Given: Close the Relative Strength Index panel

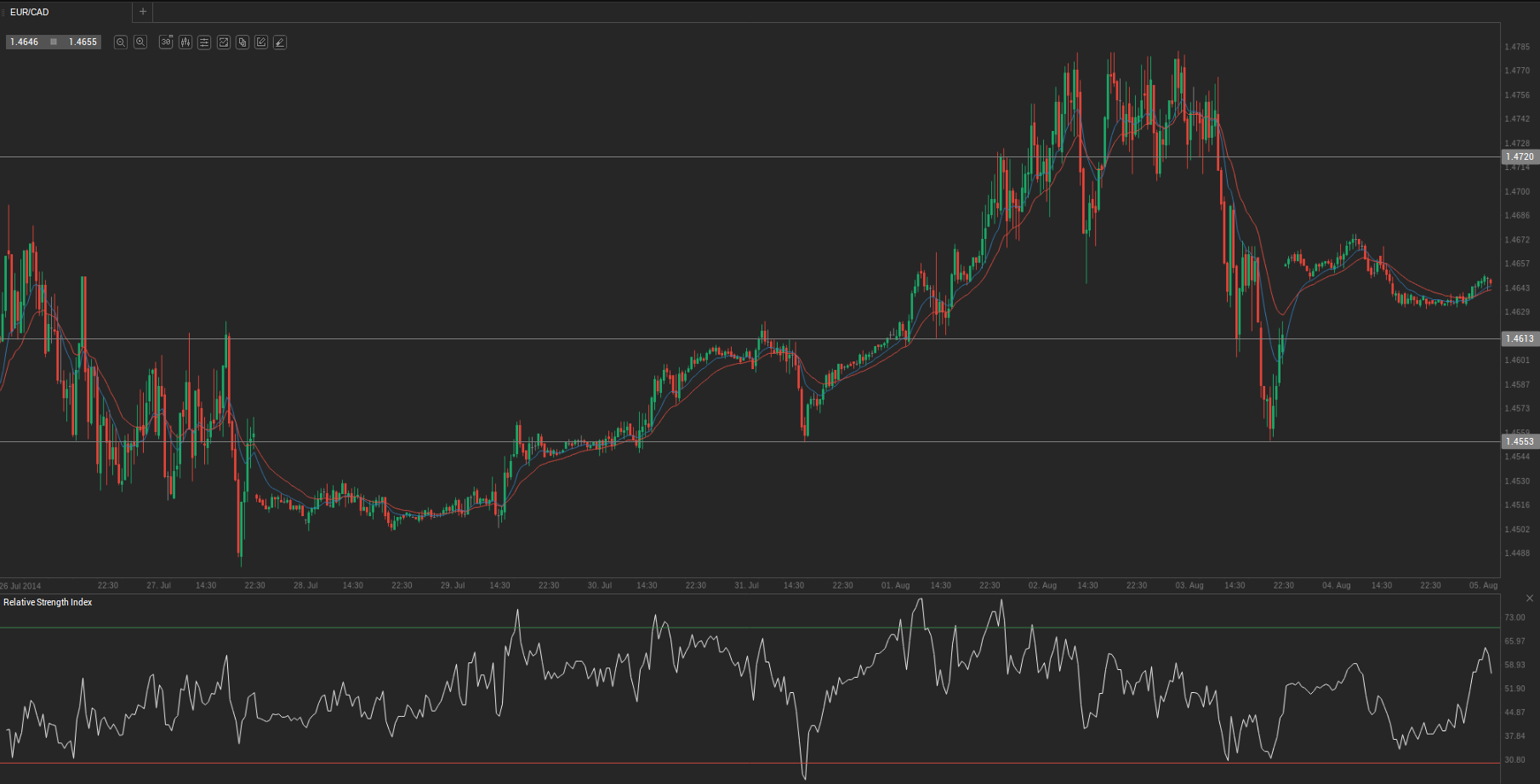Looking at the screenshot, I should pyautogui.click(x=1530, y=599).
